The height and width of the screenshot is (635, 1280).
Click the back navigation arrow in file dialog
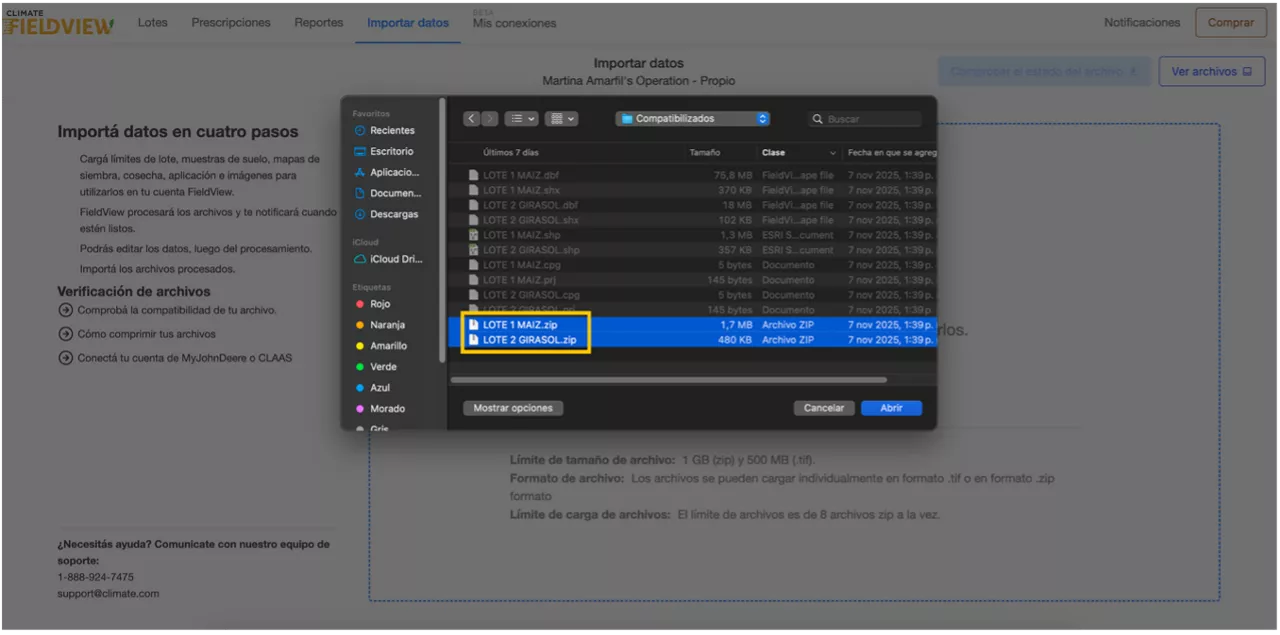[x=471, y=119]
